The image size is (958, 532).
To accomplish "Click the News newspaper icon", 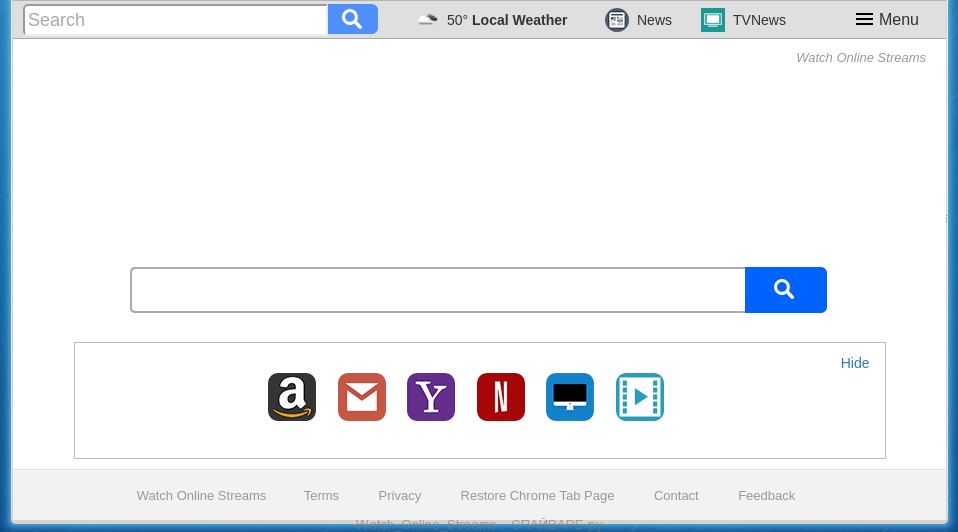I will pos(617,20).
